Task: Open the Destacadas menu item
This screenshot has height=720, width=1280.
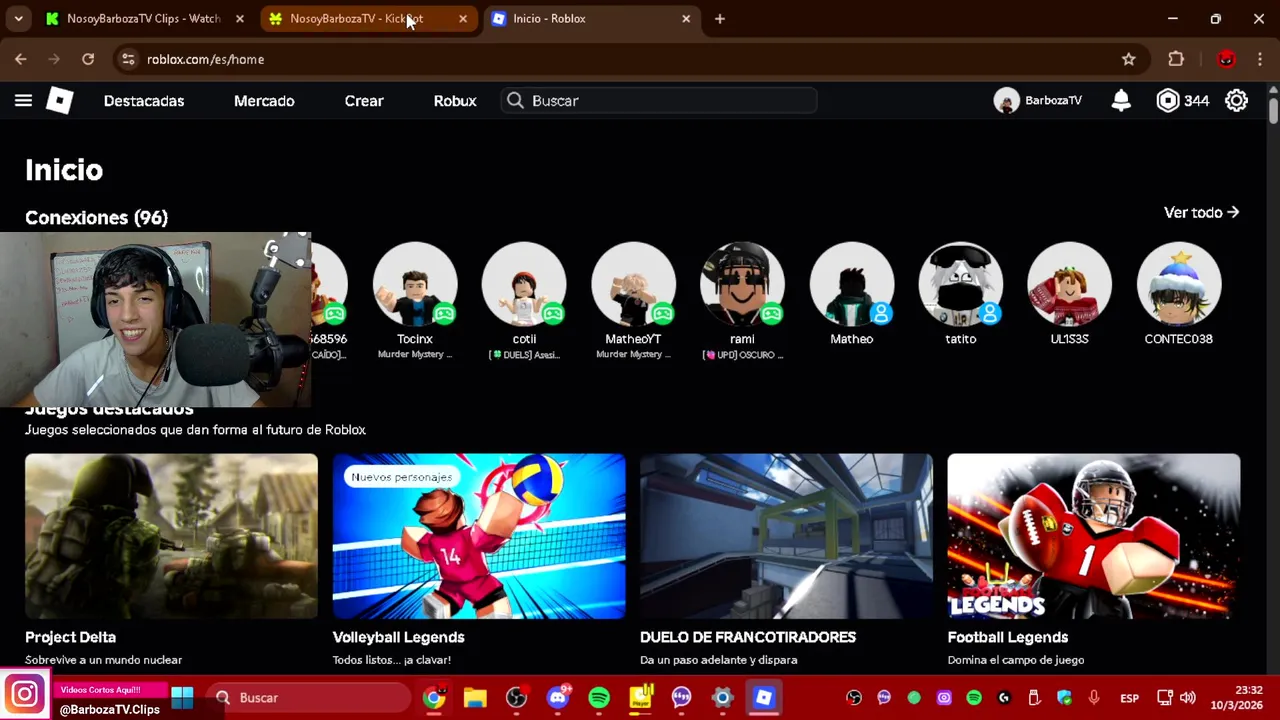Action: tap(144, 101)
